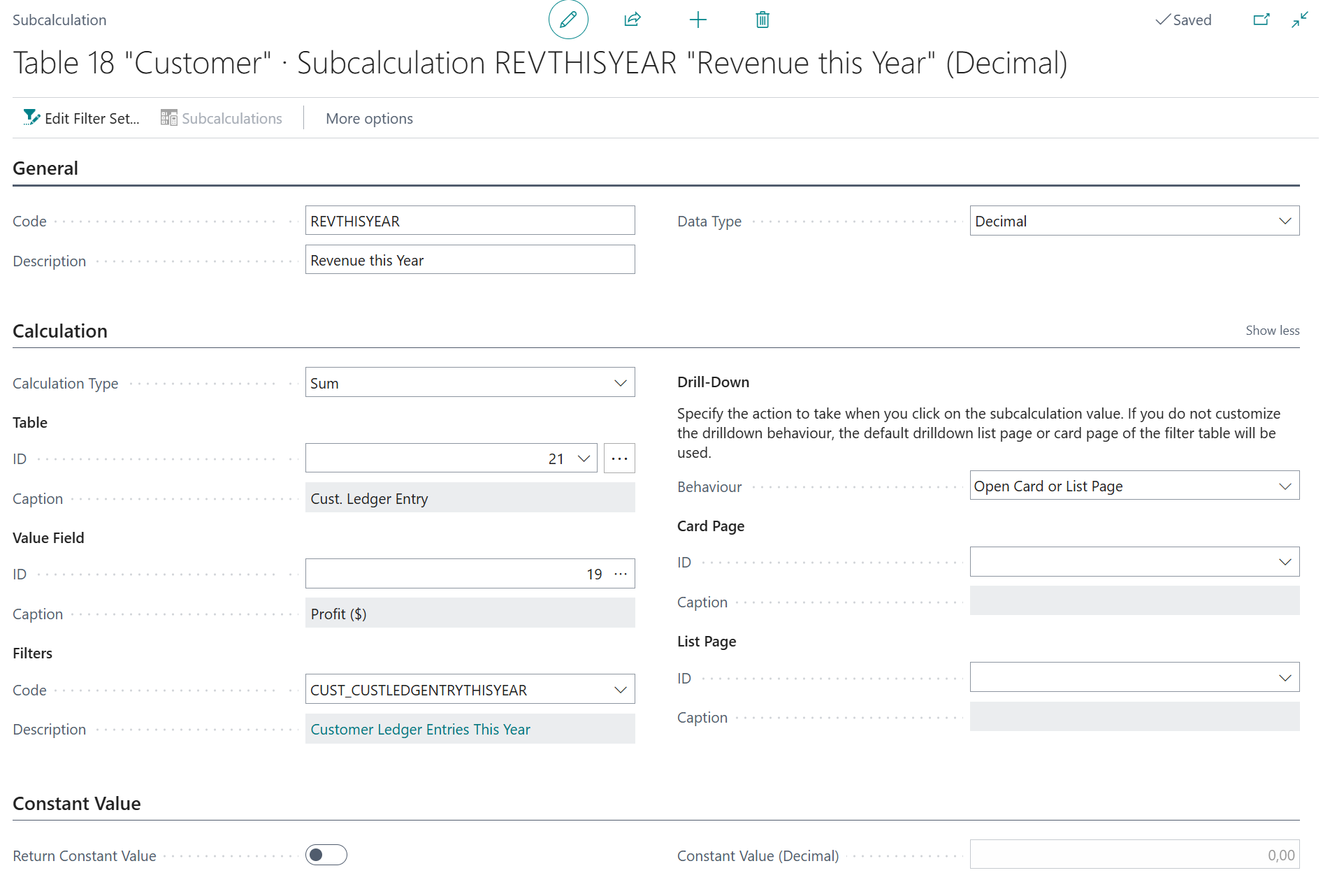Expand the Drill-Down Behaviour dropdown
The width and height of the screenshot is (1330, 896).
tap(1285, 486)
